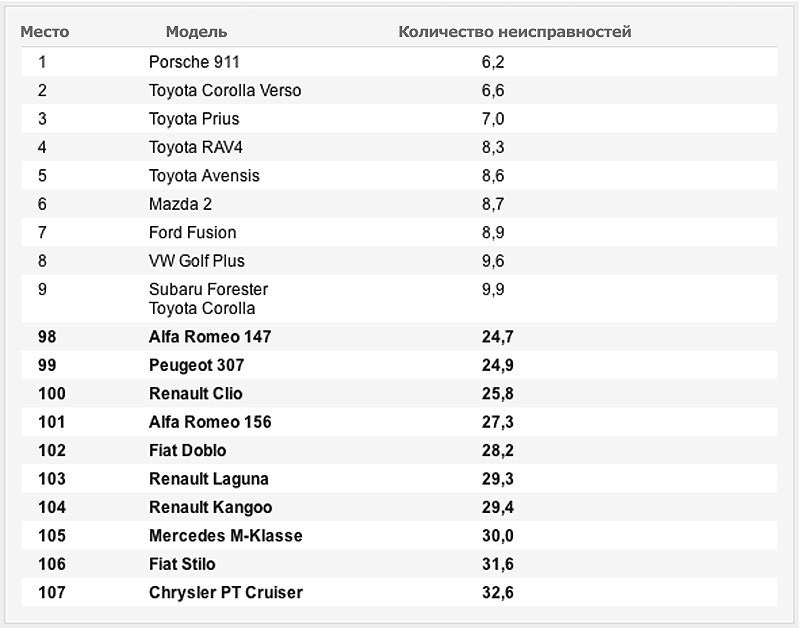Select the Mercedes M-Klasse entry
The height and width of the screenshot is (628, 800).
(226, 536)
